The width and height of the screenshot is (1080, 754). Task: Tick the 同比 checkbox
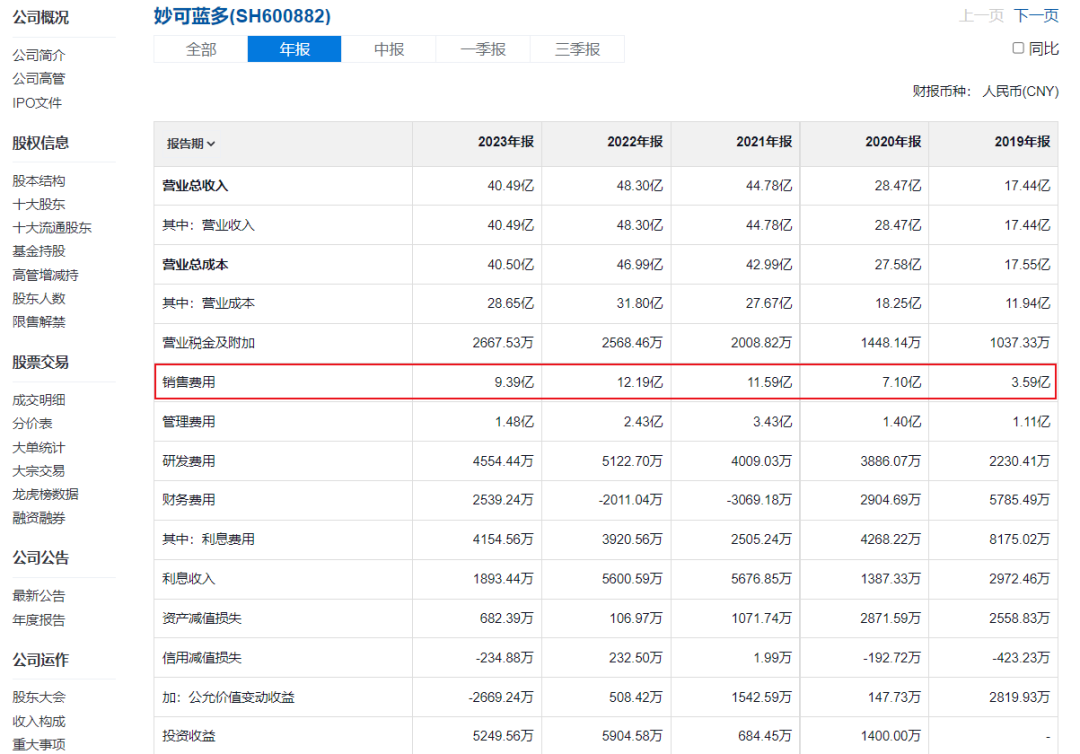tap(1018, 48)
